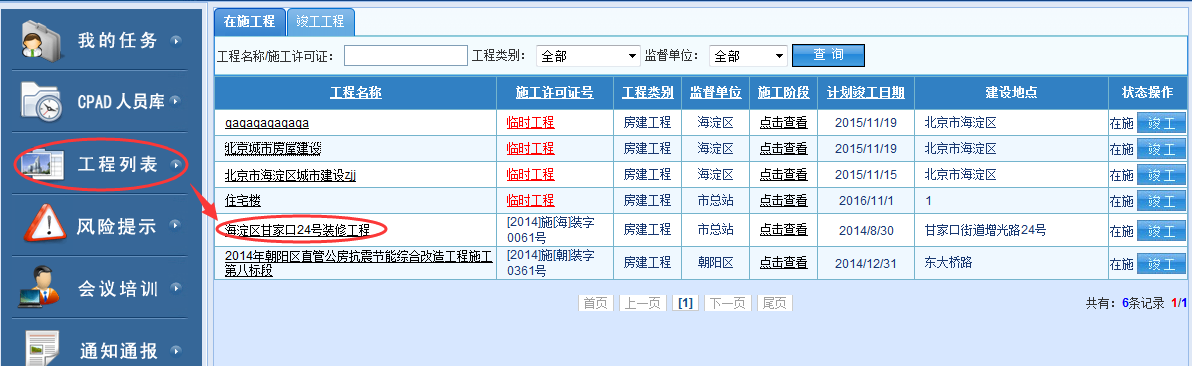1192x366 pixels.
Task: Open project 海淀区甘家口24号装修工程 link
Action: click(x=296, y=229)
